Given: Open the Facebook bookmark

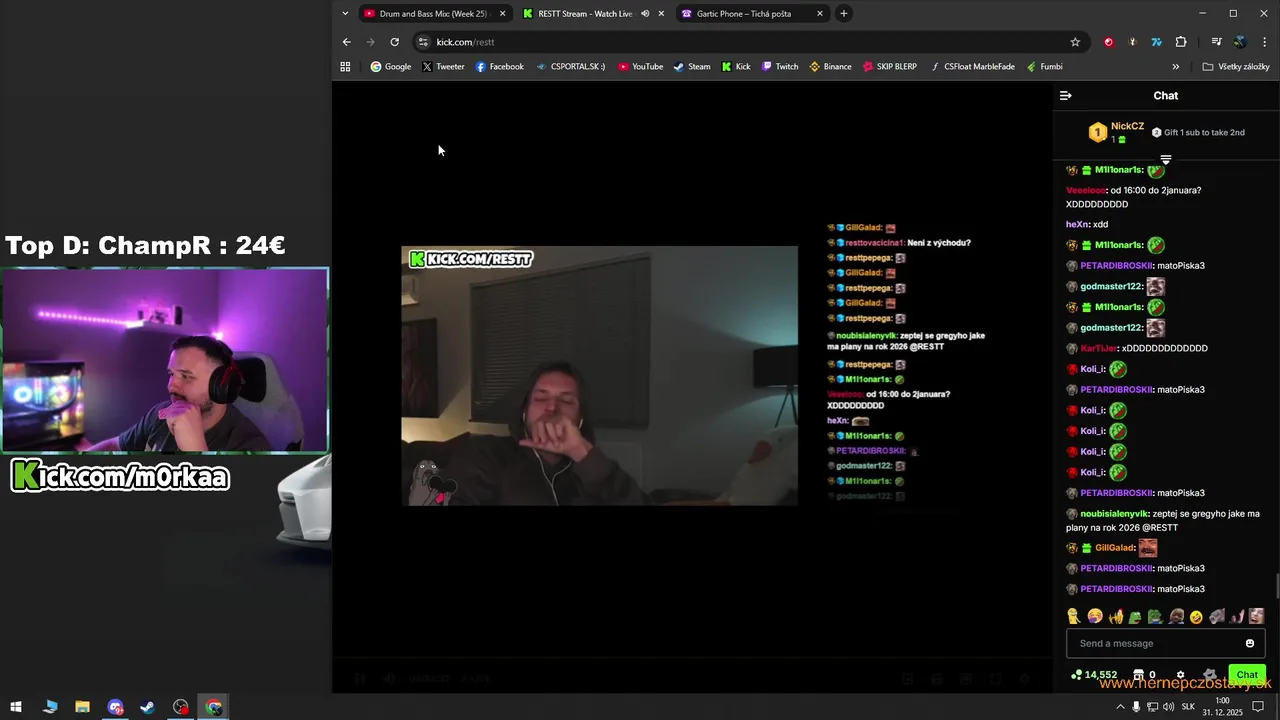Looking at the screenshot, I should click(x=499, y=67).
